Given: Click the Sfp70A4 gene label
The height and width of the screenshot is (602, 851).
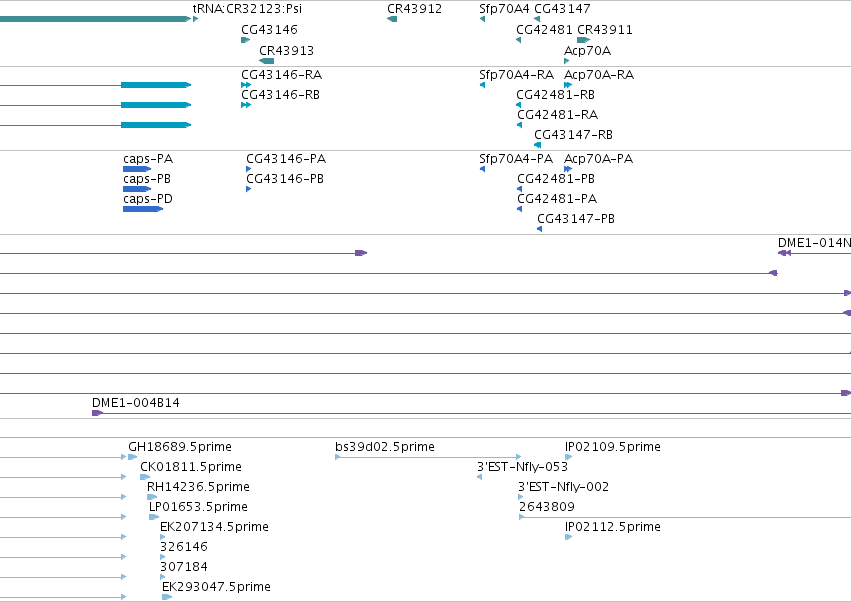Looking at the screenshot, I should point(504,9).
